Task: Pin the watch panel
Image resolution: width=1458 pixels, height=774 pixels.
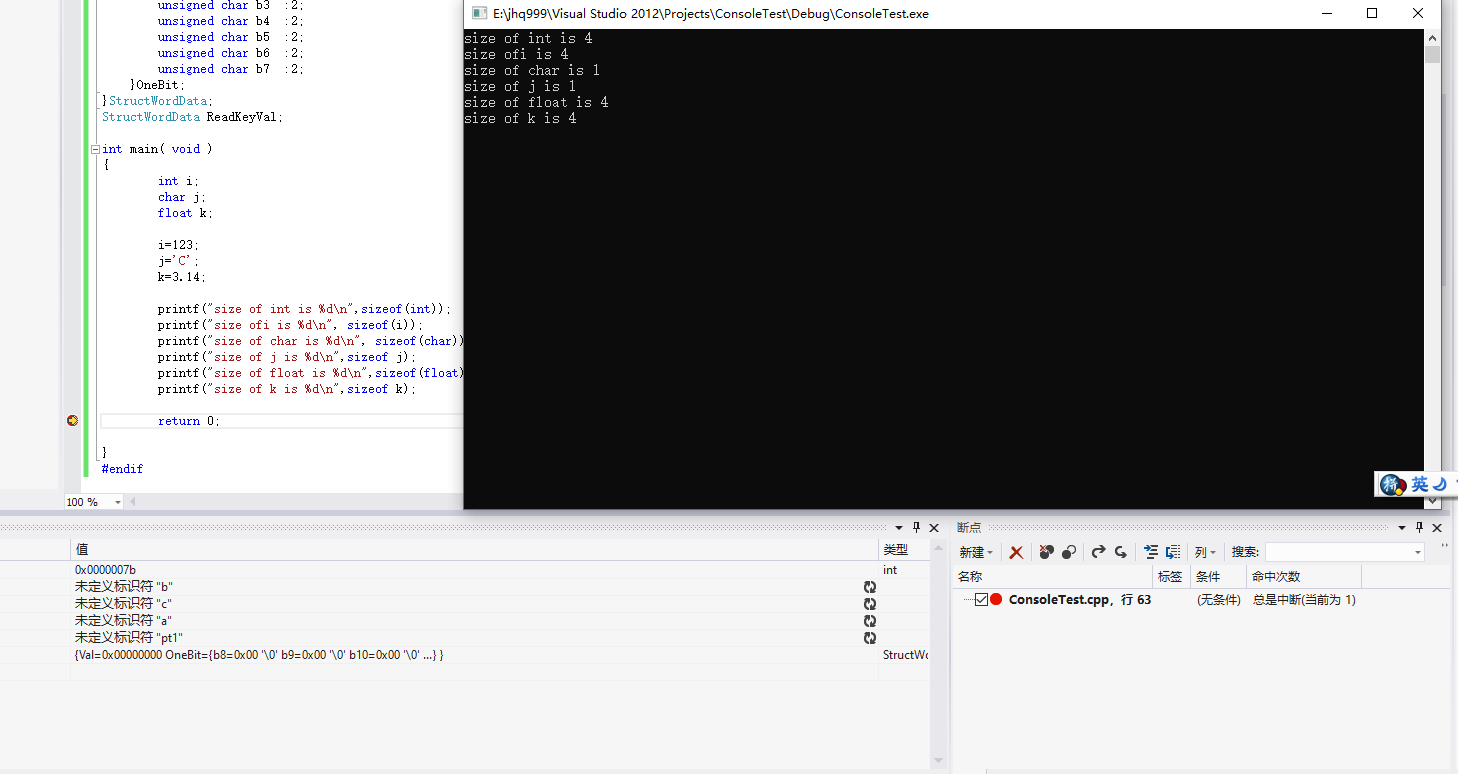Action: coord(916,528)
